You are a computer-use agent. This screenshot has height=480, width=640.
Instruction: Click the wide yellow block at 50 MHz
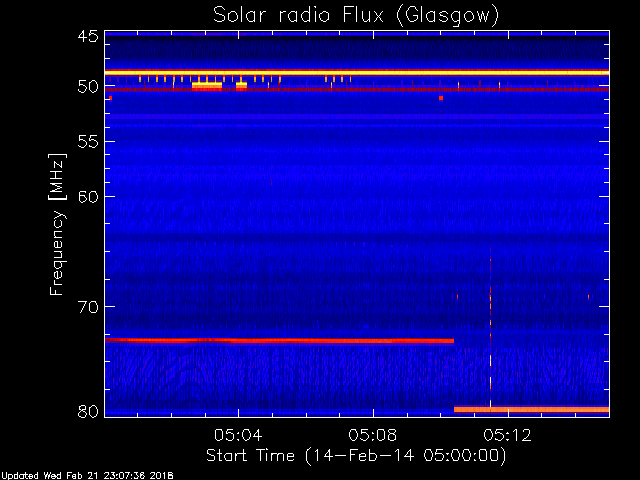point(207,85)
